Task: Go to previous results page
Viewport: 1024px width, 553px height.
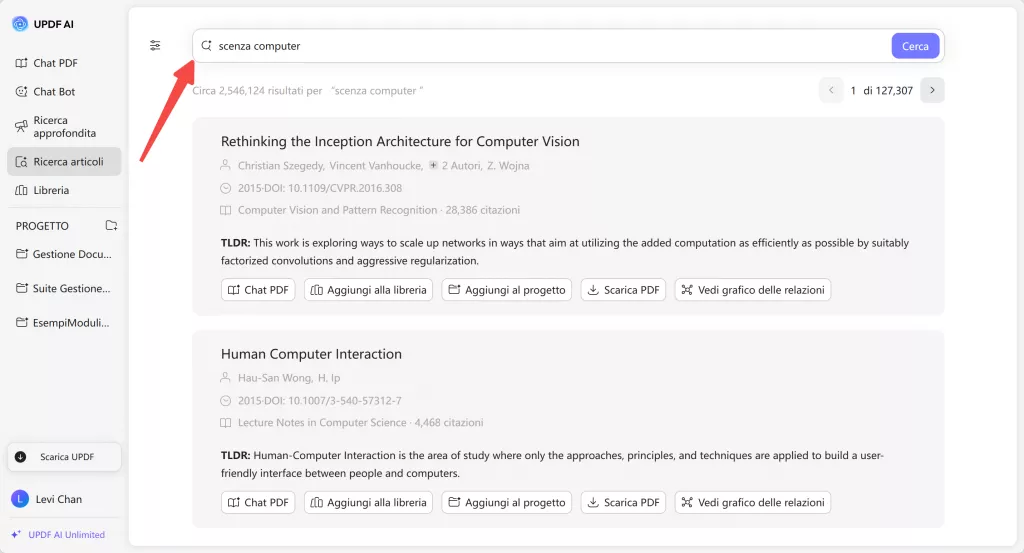Action: coord(830,90)
